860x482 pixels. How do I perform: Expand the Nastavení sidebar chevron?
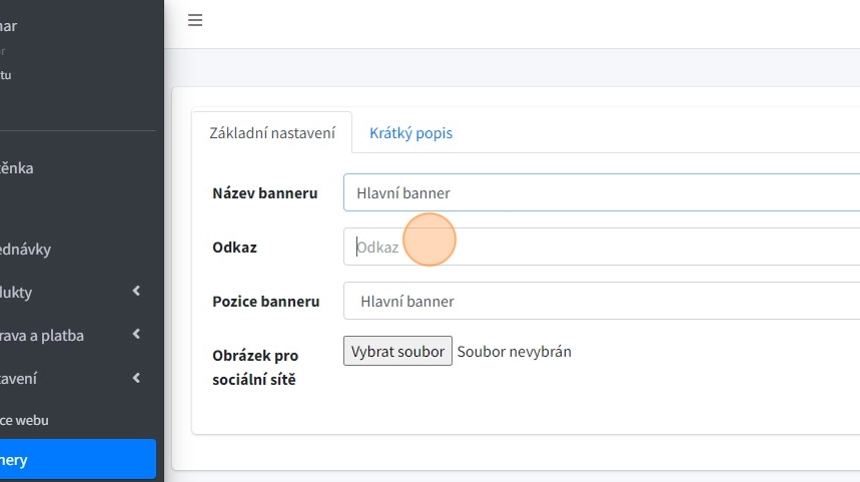(136, 378)
